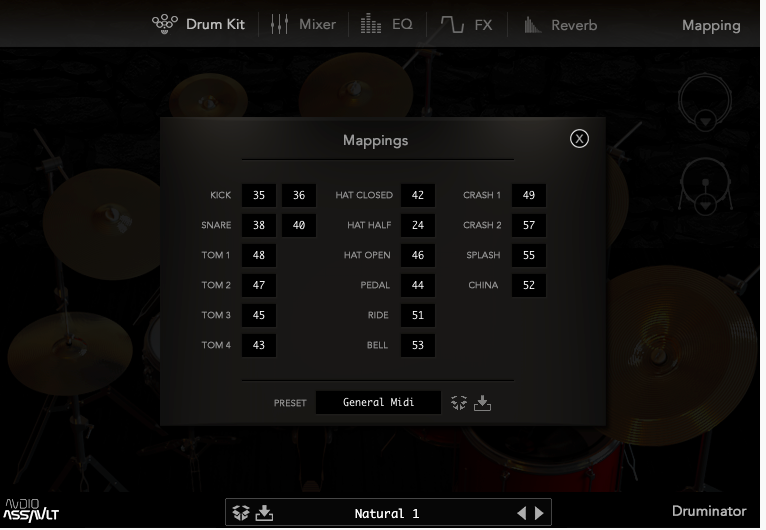Edit PEDAL note value 44
This screenshot has width=766, height=530.
click(418, 285)
